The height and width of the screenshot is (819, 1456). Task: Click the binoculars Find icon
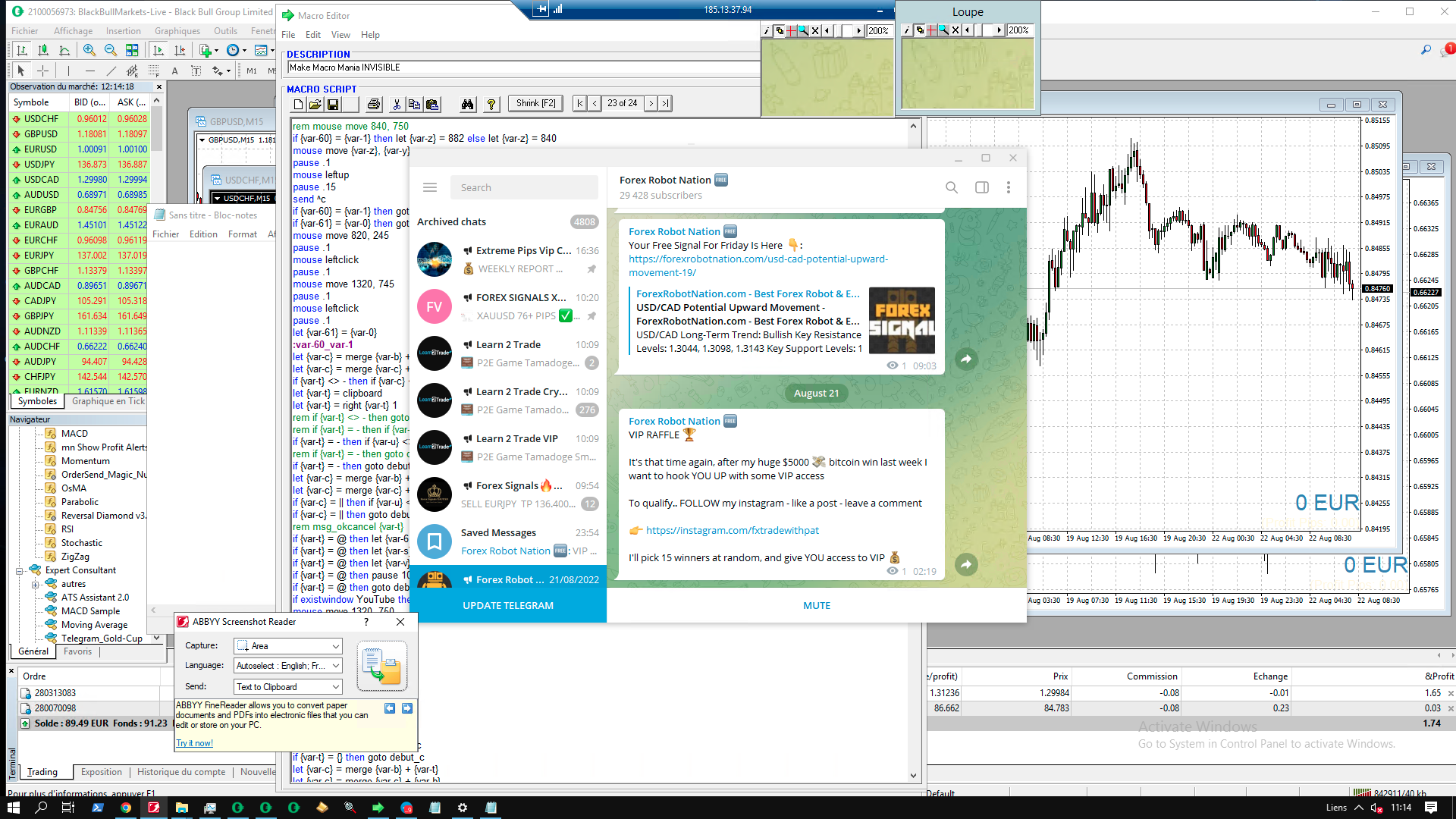468,104
